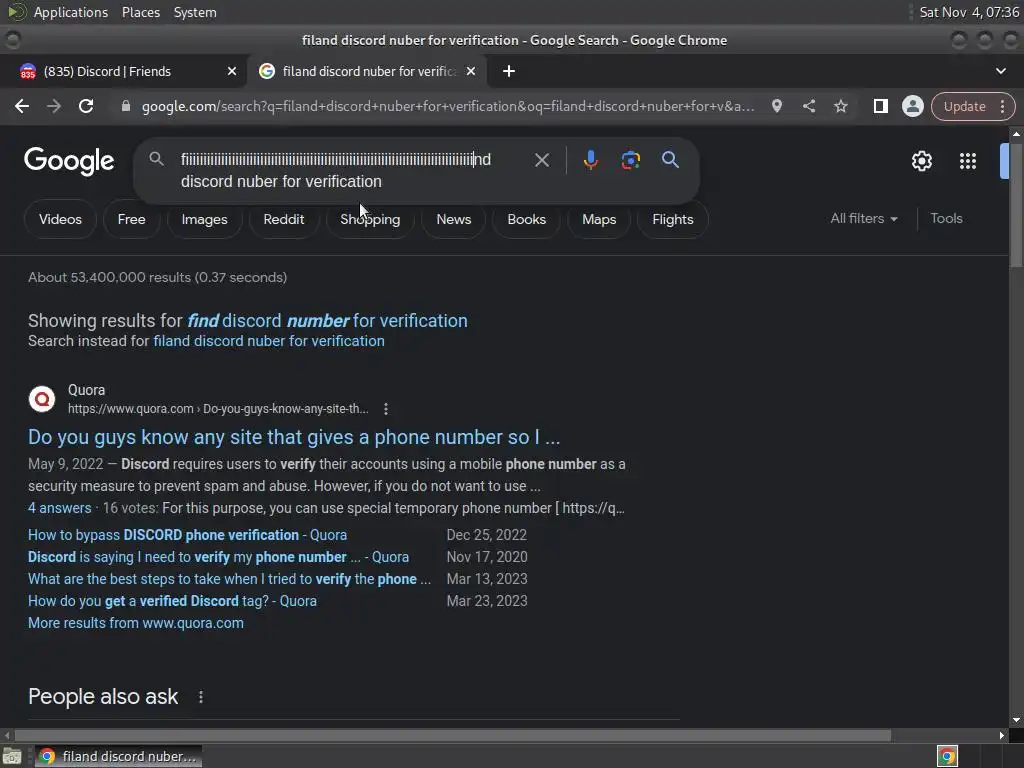
Task: Filter results by Videos
Action: coord(60,219)
